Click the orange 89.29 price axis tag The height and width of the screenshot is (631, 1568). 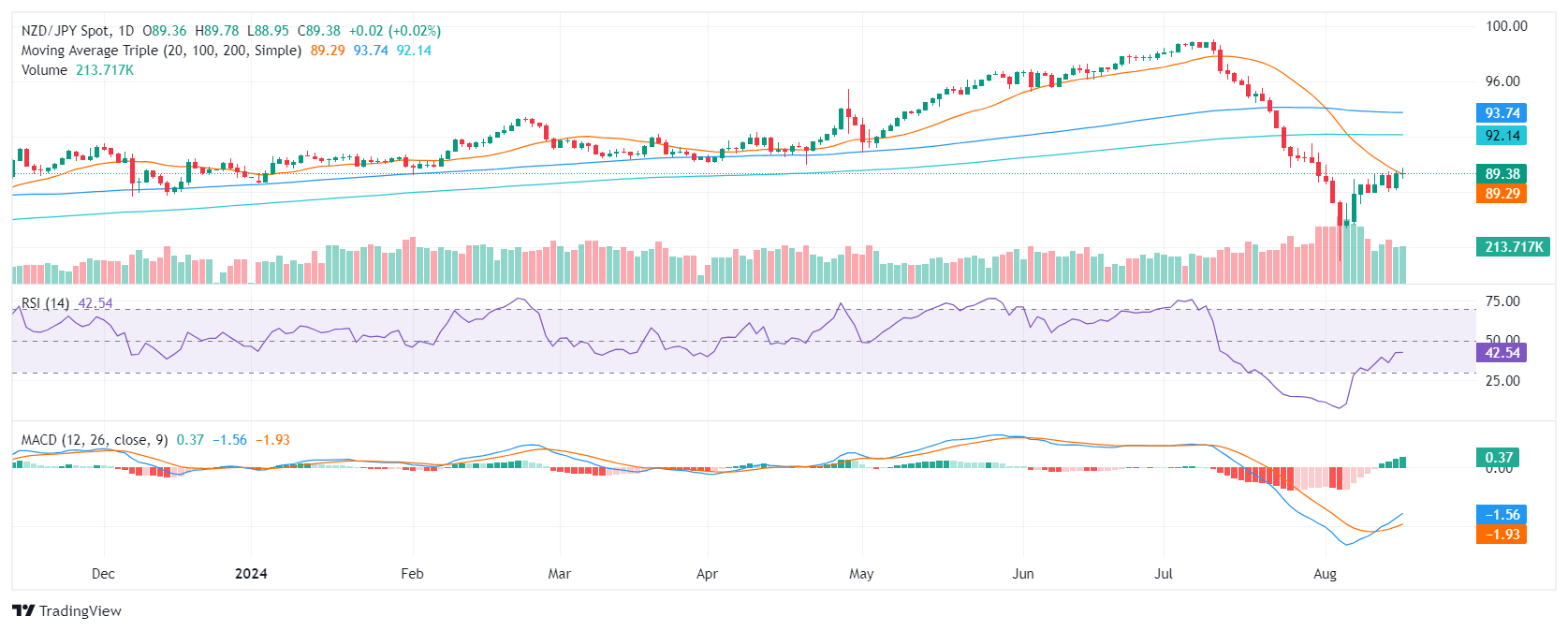1502,194
